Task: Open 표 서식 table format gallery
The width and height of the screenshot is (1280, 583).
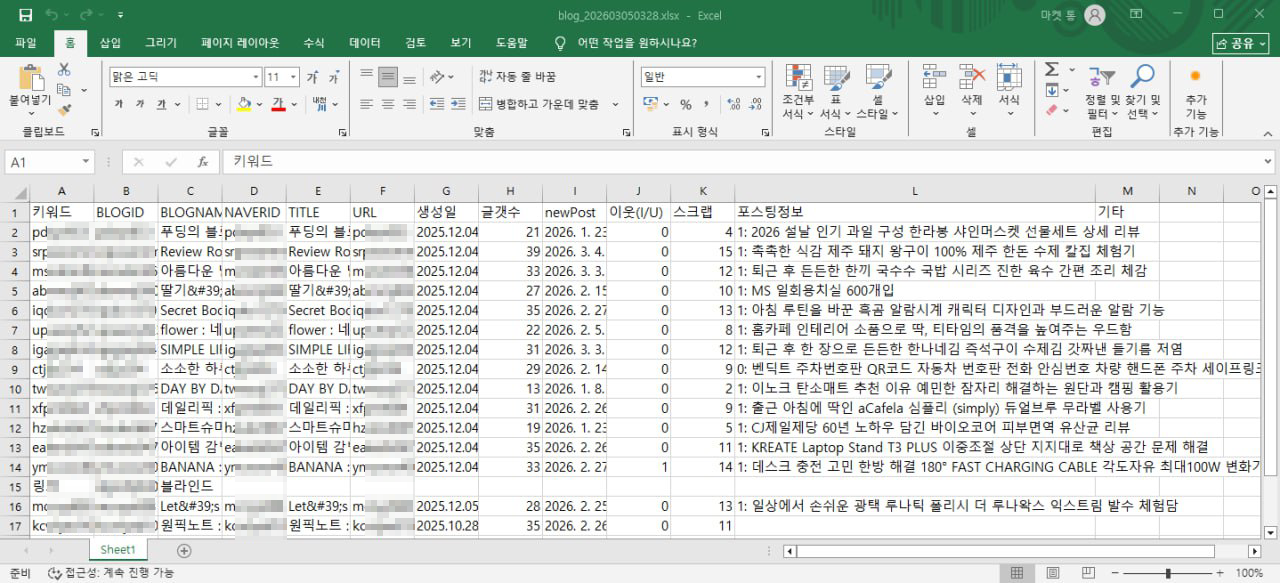Action: tap(835, 91)
